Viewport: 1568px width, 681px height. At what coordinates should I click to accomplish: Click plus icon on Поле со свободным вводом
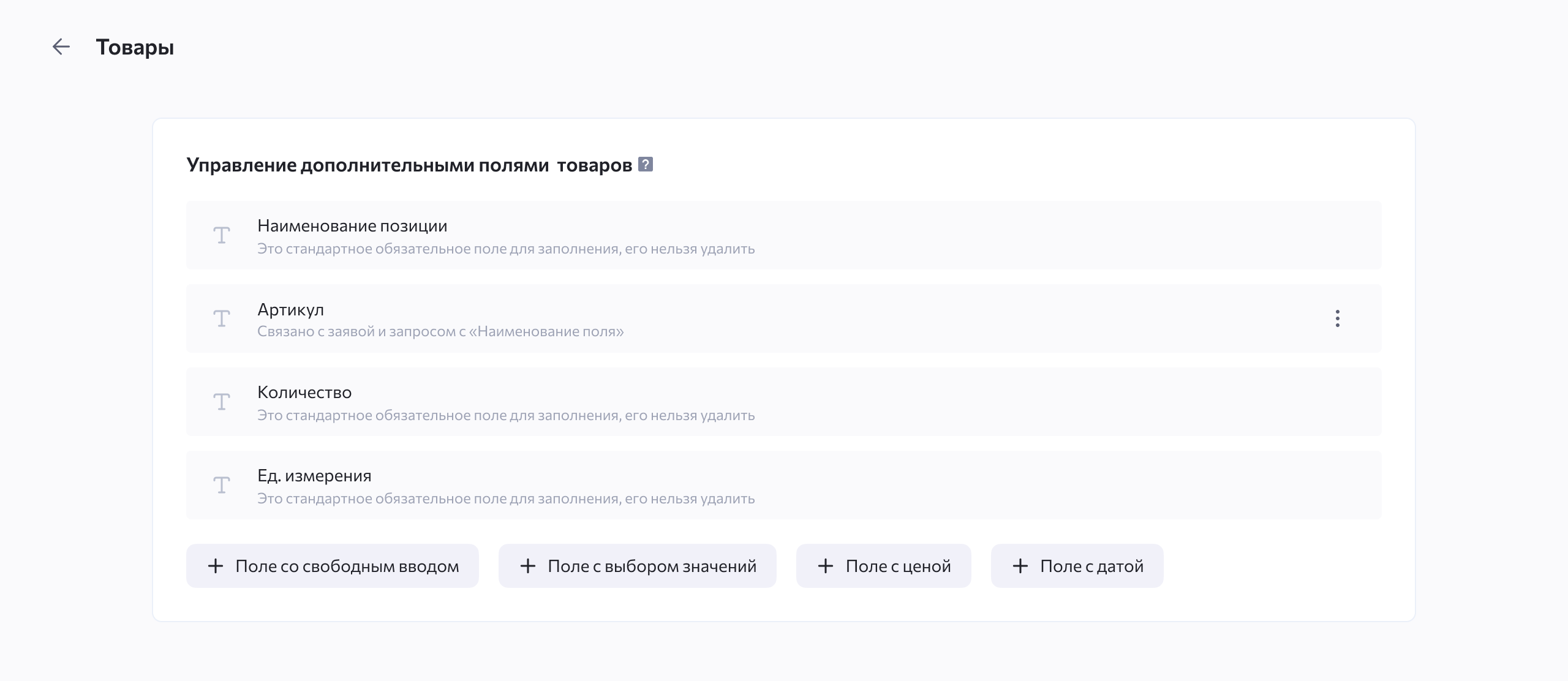216,566
